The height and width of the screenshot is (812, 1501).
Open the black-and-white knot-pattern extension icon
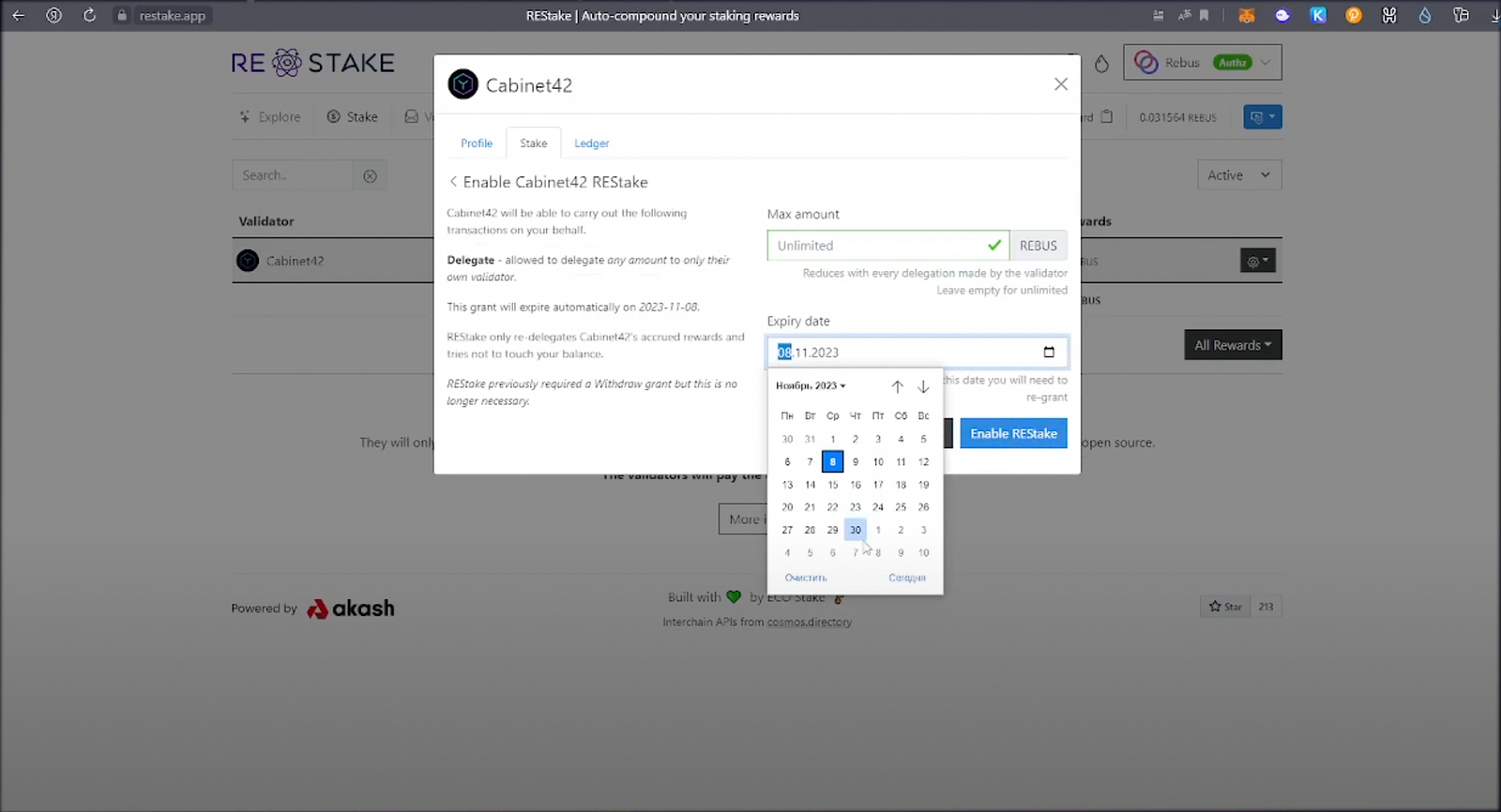(1389, 15)
